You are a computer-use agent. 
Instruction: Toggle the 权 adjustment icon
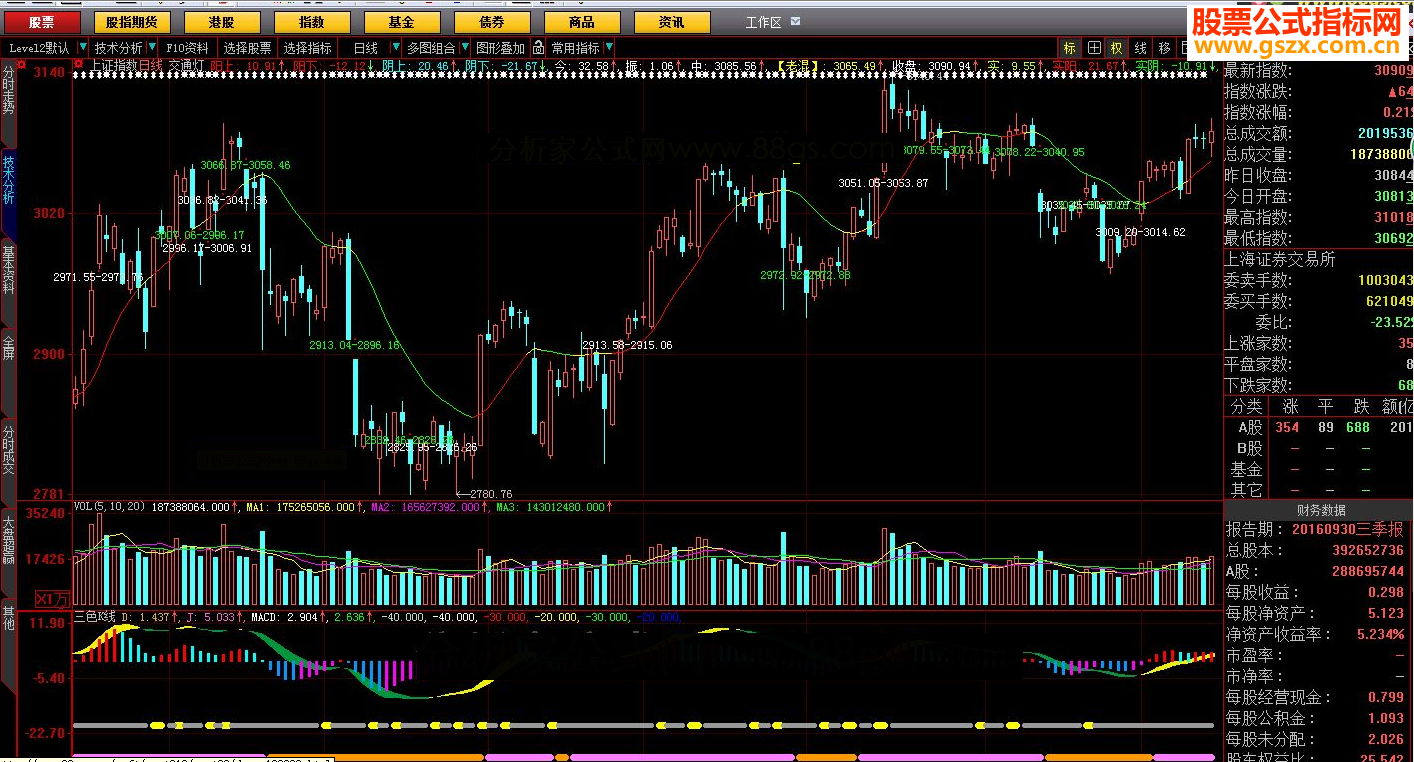1116,47
